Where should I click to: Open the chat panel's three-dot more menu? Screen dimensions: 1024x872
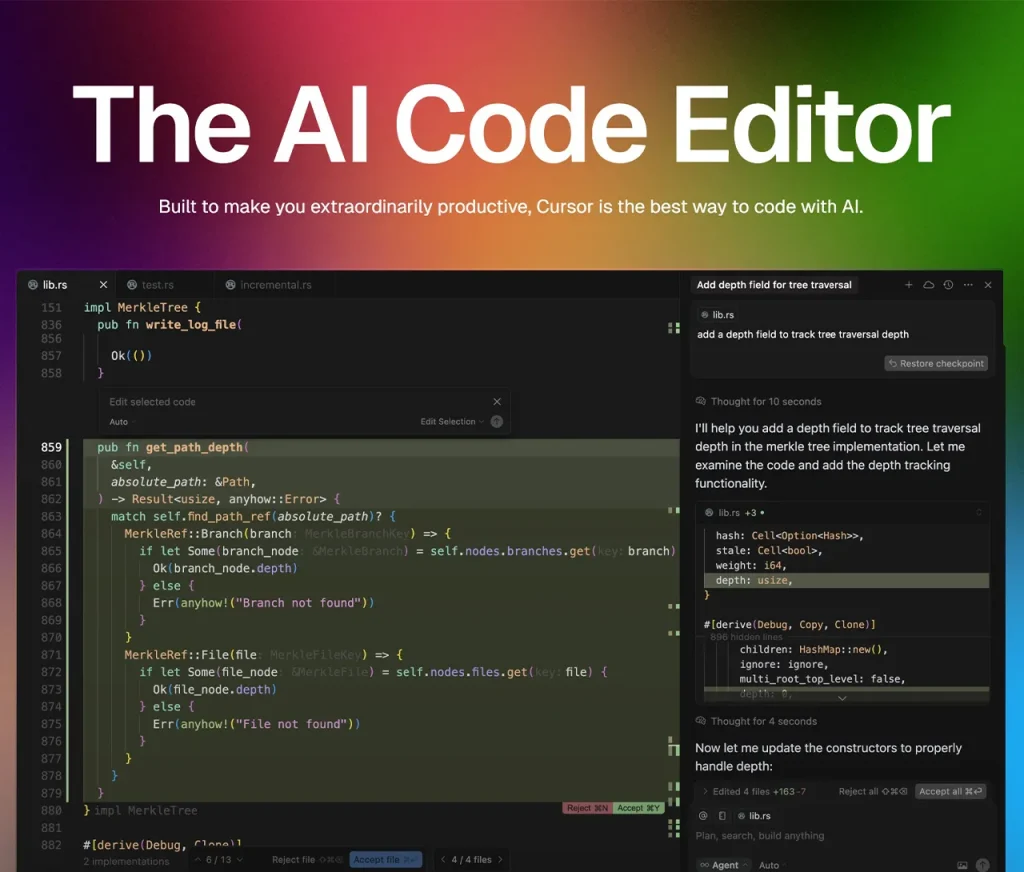[968, 285]
